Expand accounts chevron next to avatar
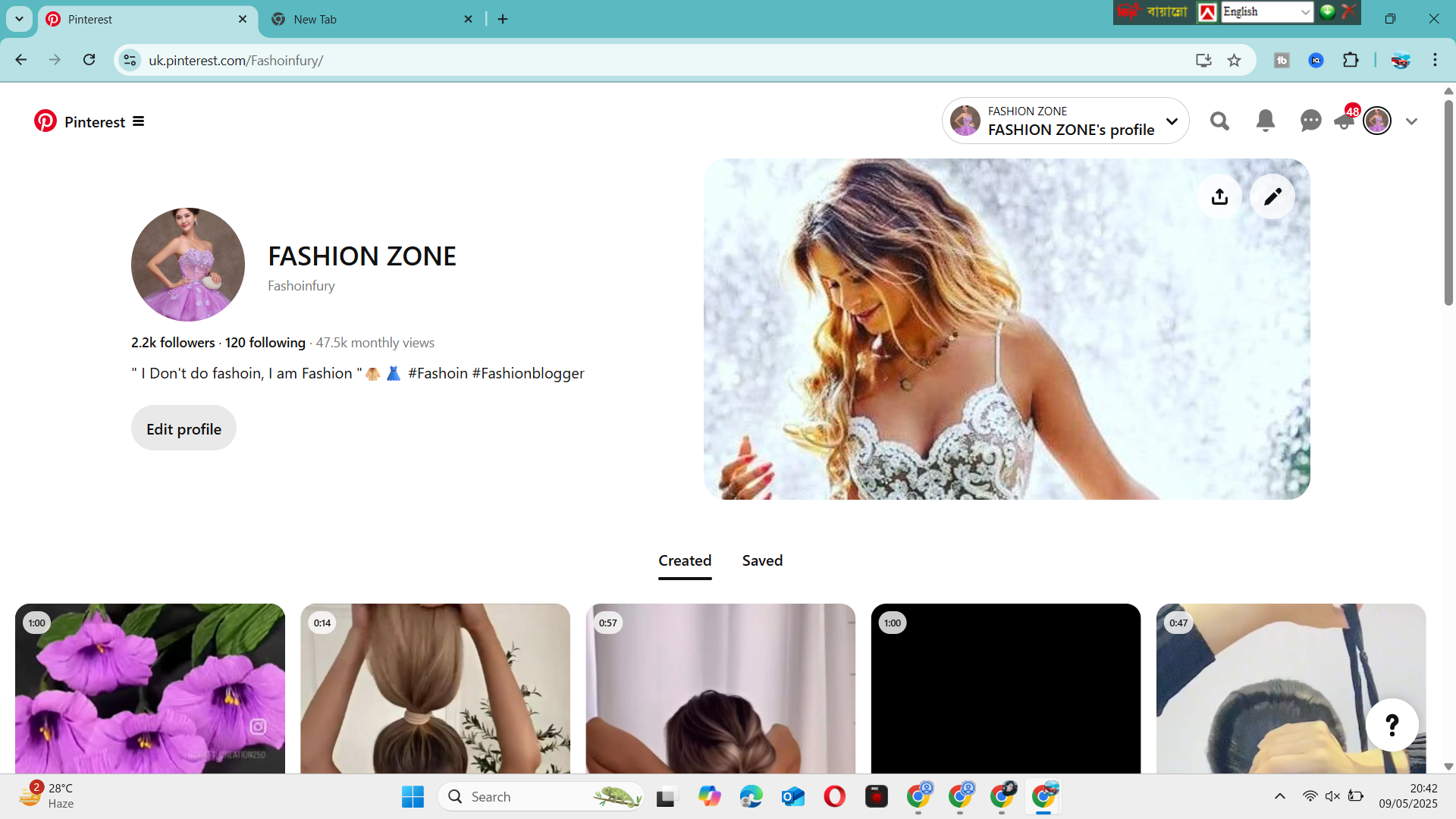 click(1411, 121)
